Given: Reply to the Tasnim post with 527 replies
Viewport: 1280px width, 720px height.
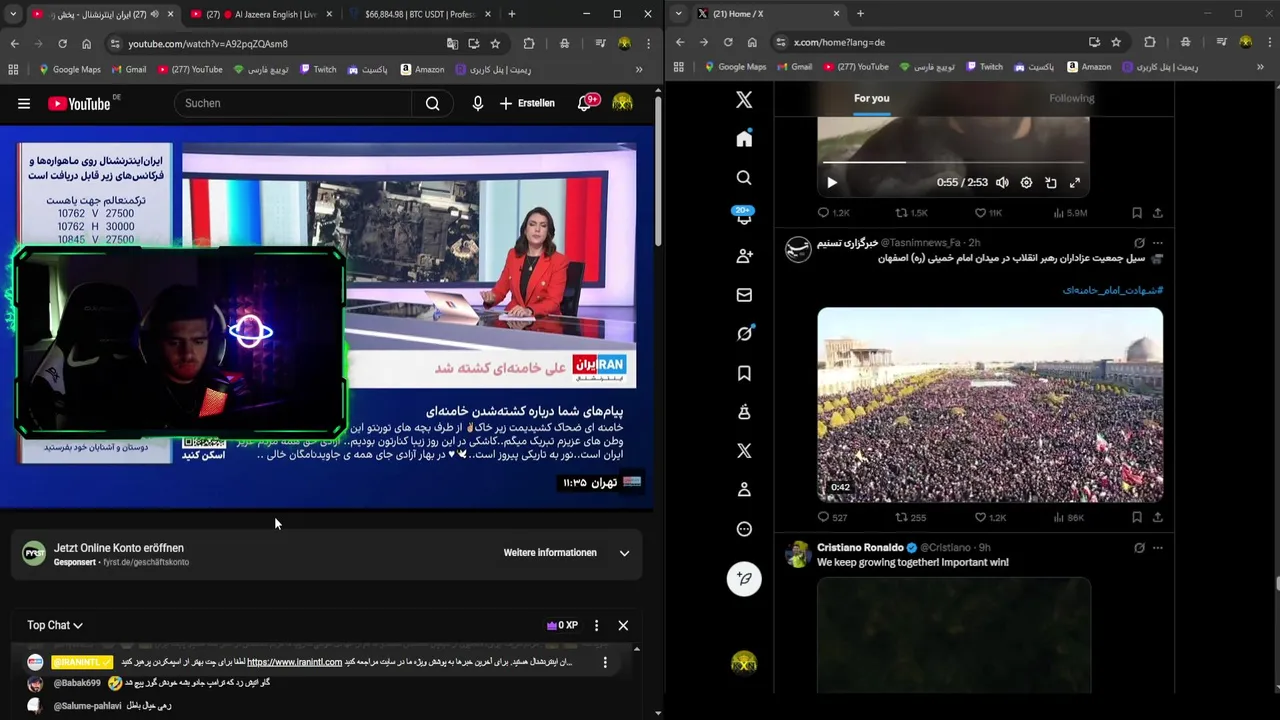Looking at the screenshot, I should pyautogui.click(x=832, y=517).
